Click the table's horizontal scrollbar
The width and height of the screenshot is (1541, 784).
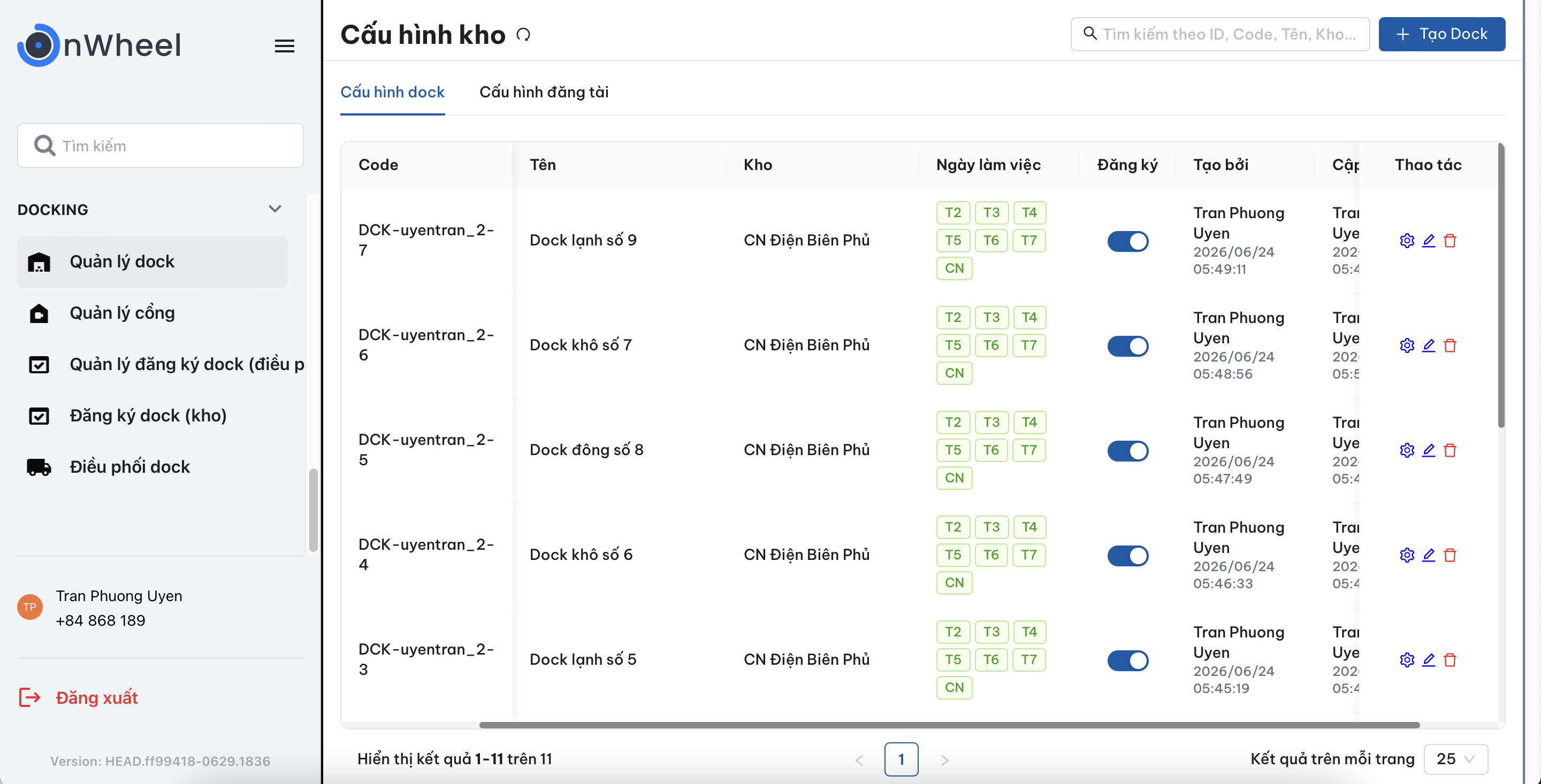pyautogui.click(x=949, y=725)
